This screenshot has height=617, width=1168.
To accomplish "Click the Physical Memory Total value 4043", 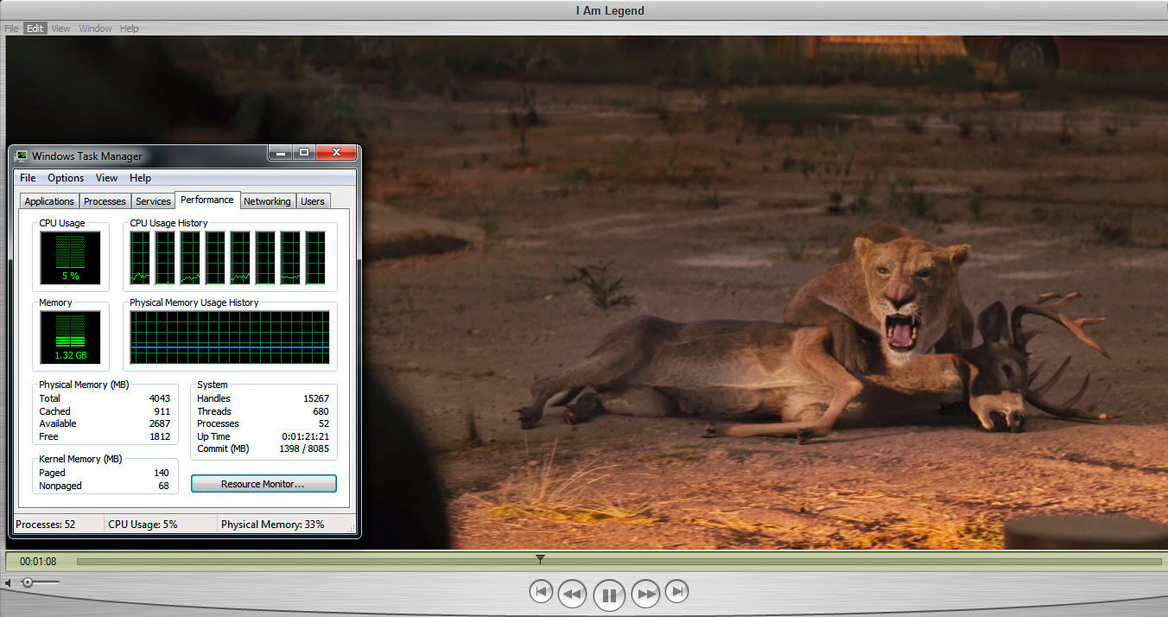I will click(x=159, y=399).
